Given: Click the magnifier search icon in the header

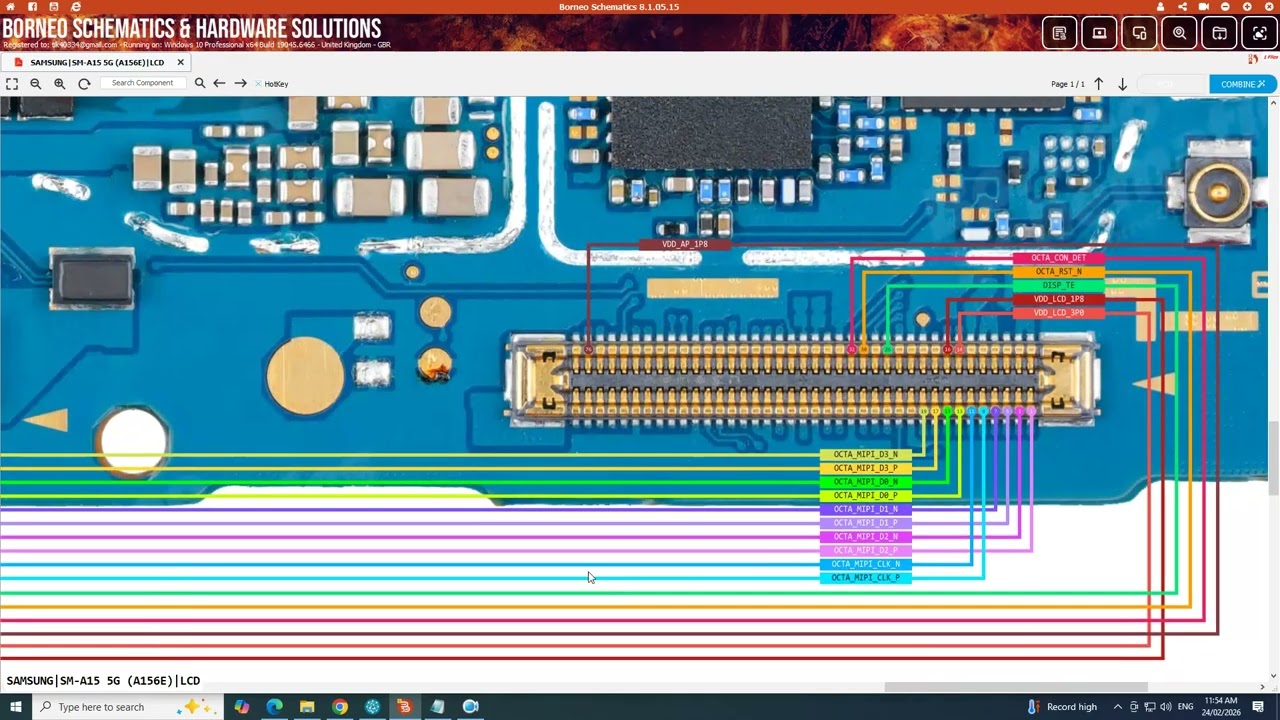Looking at the screenshot, I should [1179, 33].
